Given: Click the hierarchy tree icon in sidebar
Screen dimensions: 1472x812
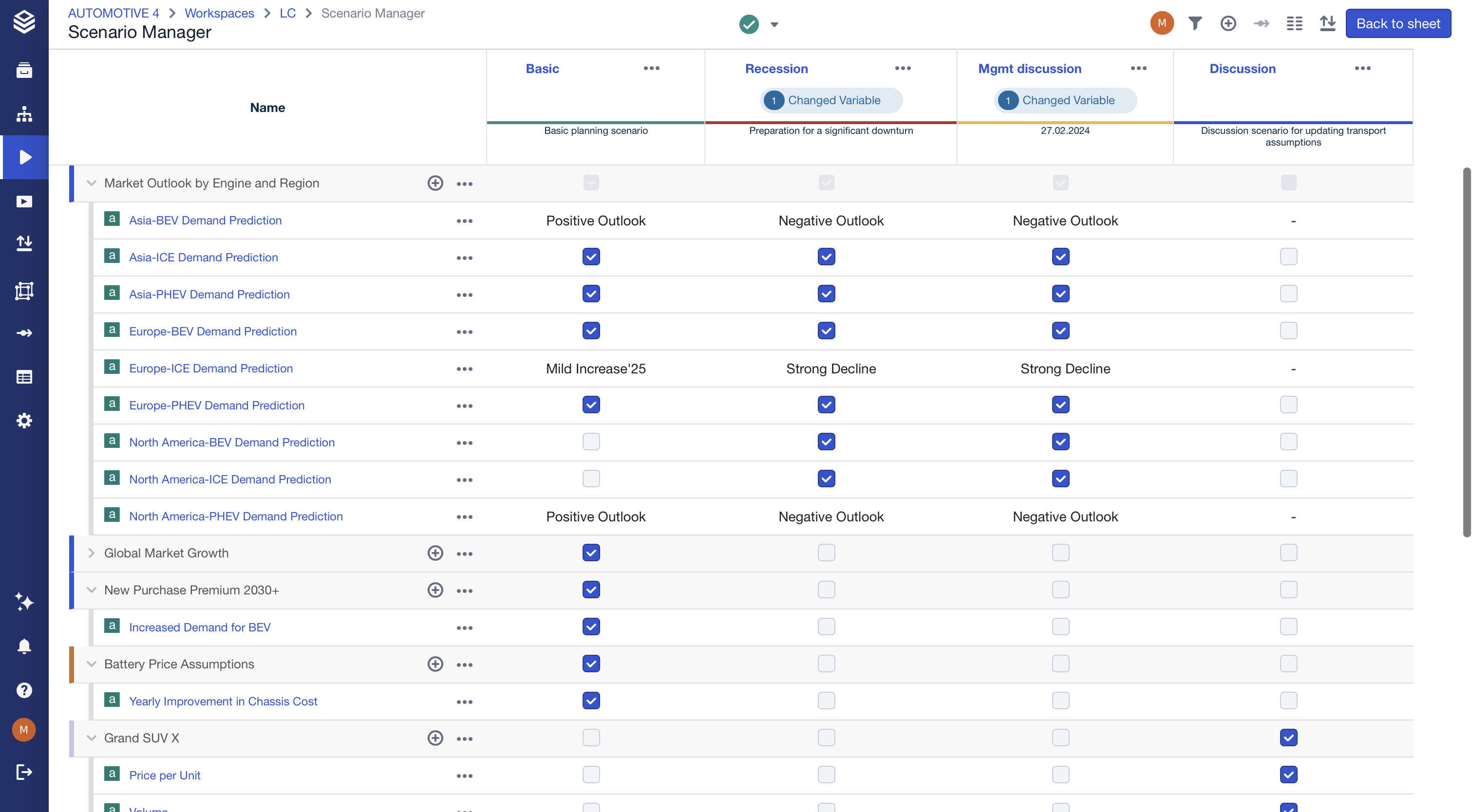Looking at the screenshot, I should point(24,113).
